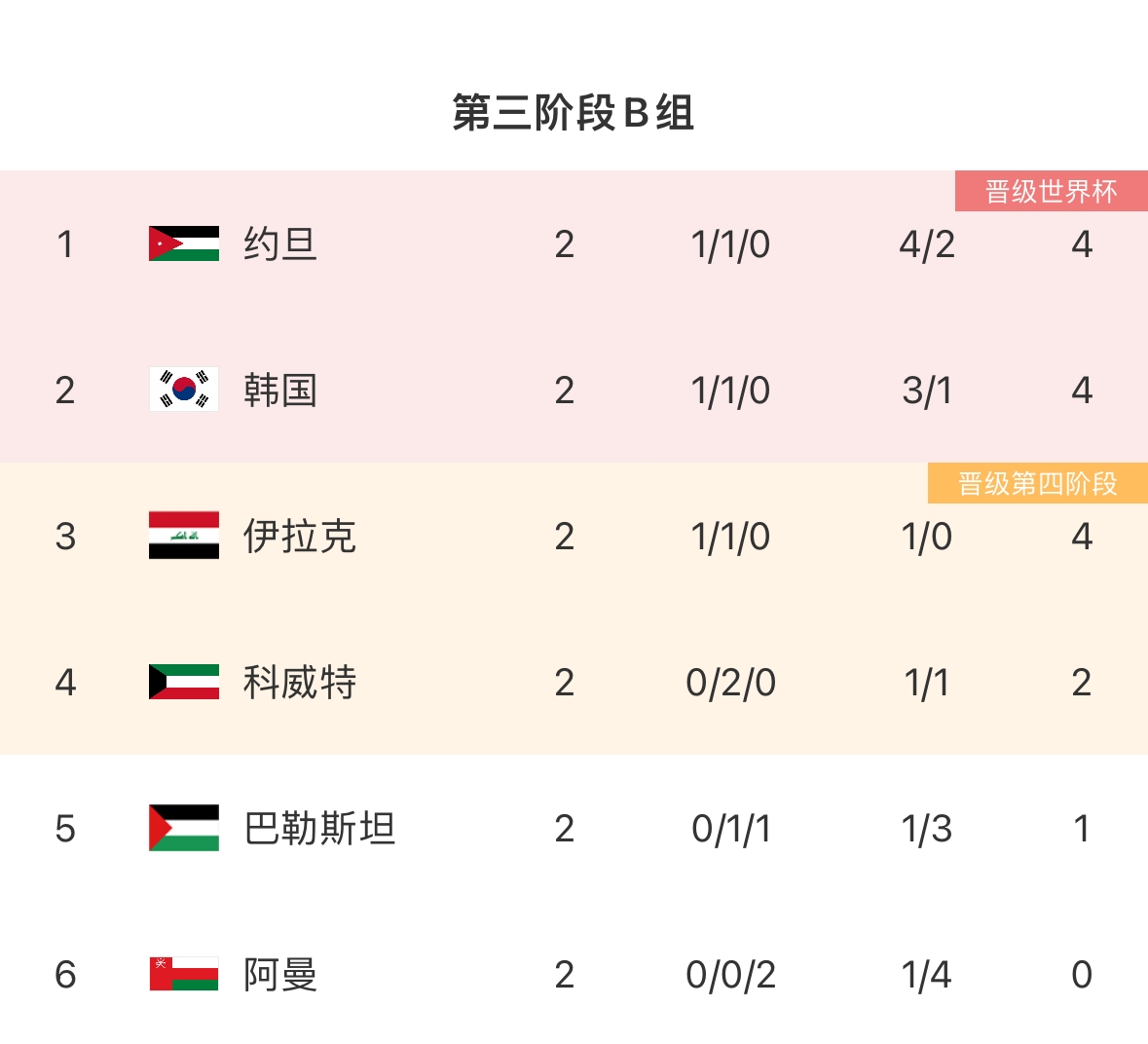Image resolution: width=1148 pixels, height=1044 pixels.
Task: Click the Oman flag icon
Action: [184, 974]
